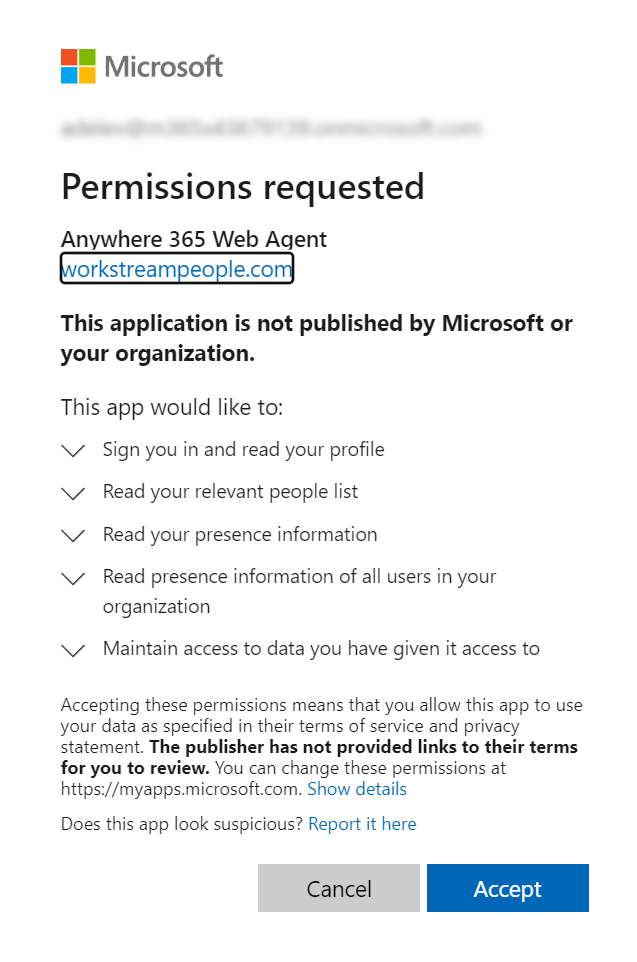The height and width of the screenshot is (962, 637).
Task: Click the 'Permissions requested' heading
Action: coord(243,187)
